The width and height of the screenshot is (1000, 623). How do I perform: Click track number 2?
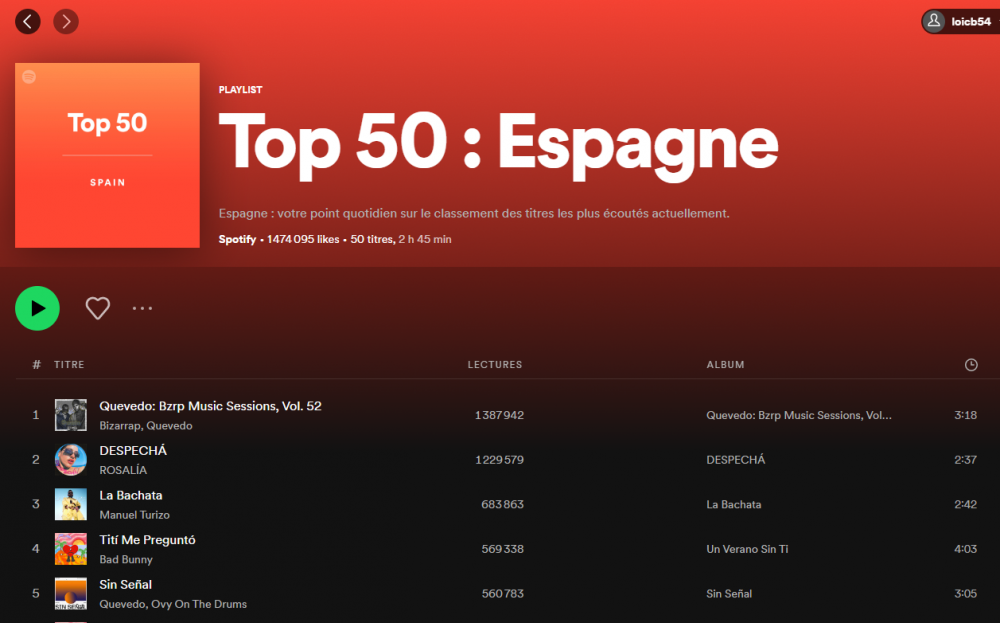point(36,460)
